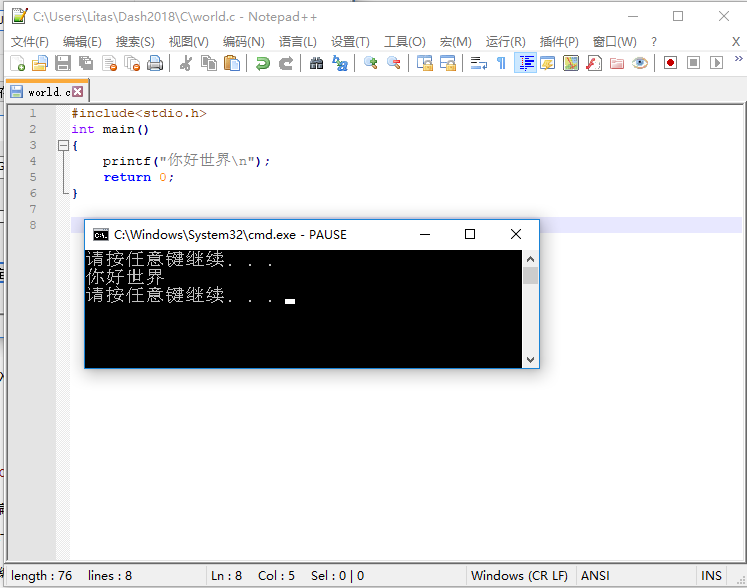Viewport: 747px width, 588px height.
Task: Open the cmd.exe window system menu icon
Action: pyautogui.click(x=101, y=234)
